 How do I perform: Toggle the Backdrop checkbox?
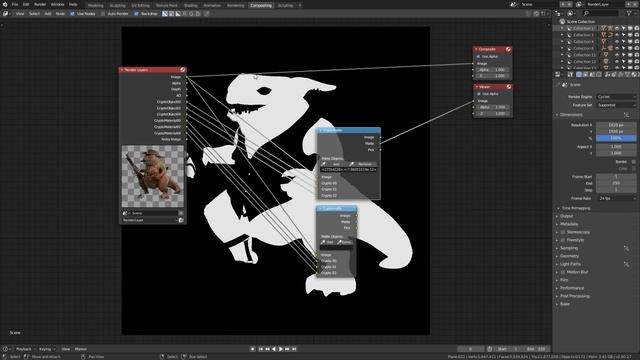pyautogui.click(x=136, y=13)
